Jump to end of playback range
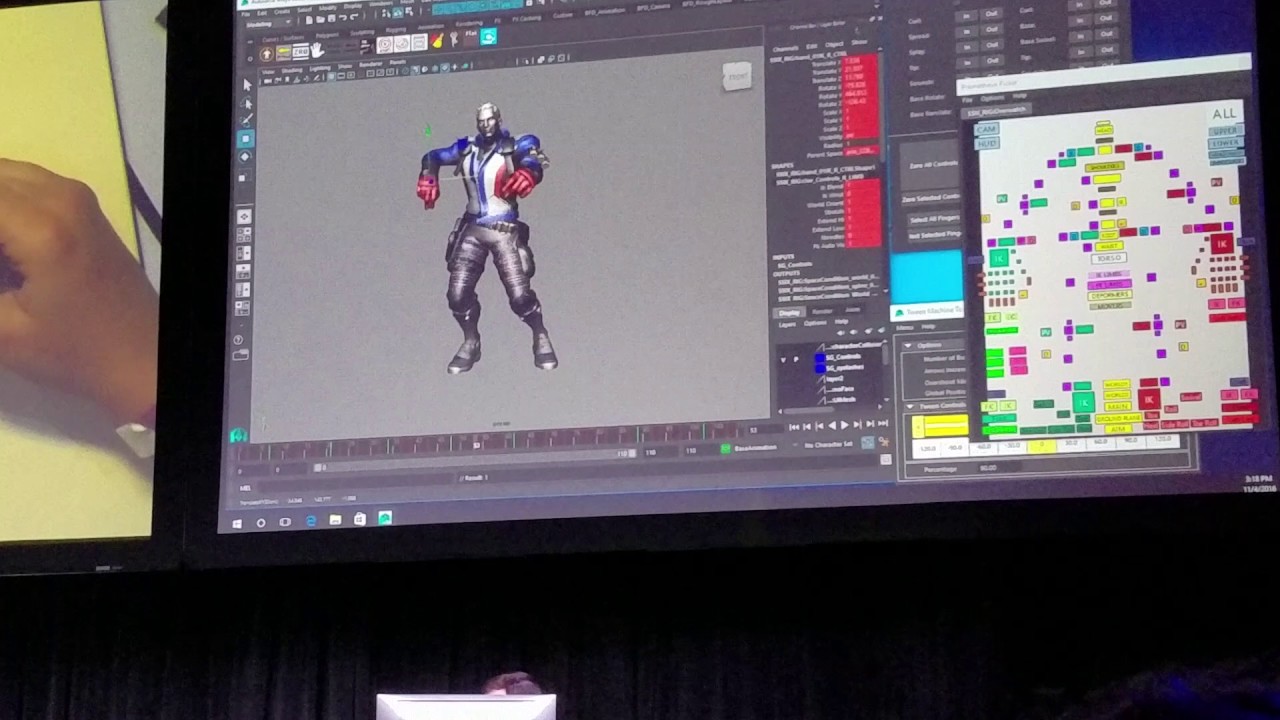 (881, 424)
